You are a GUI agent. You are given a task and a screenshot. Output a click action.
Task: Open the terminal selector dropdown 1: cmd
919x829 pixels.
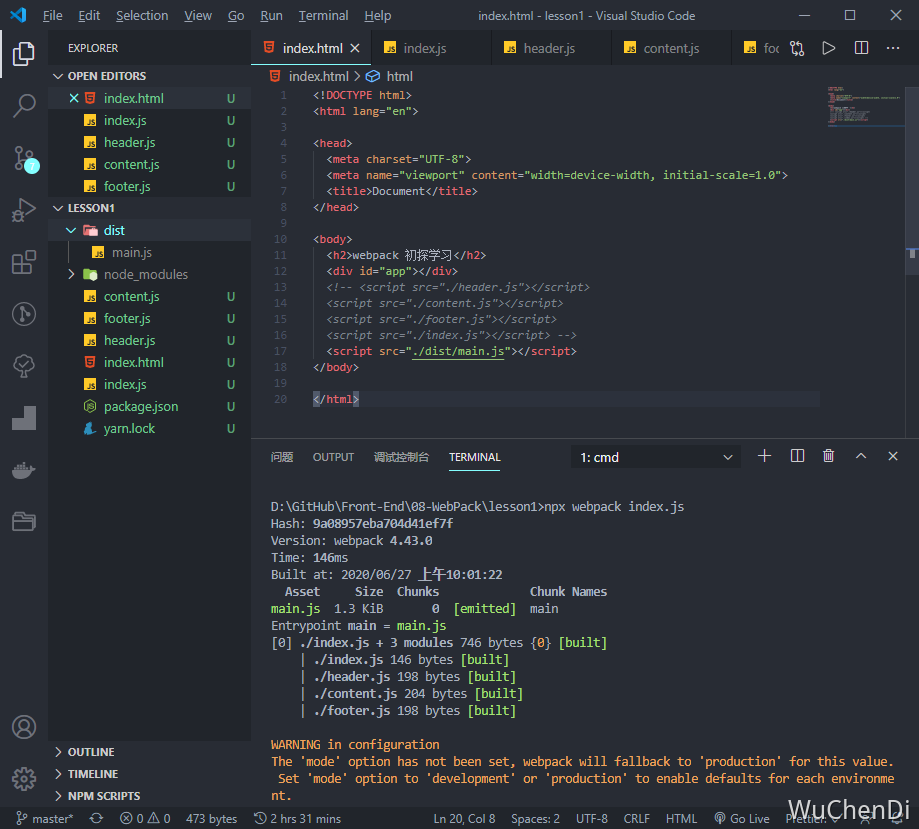point(656,457)
